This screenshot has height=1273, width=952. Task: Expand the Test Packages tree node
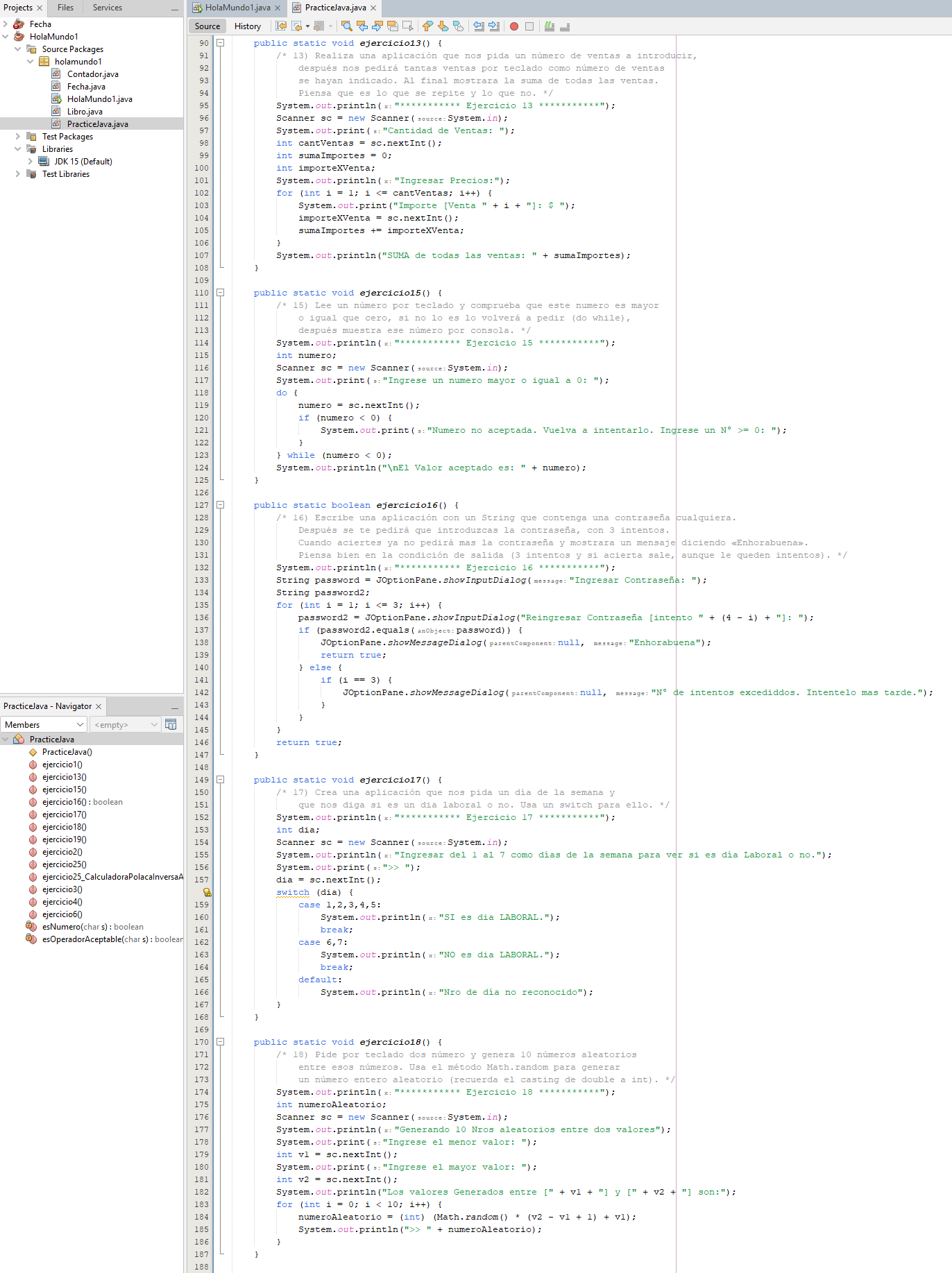18,137
